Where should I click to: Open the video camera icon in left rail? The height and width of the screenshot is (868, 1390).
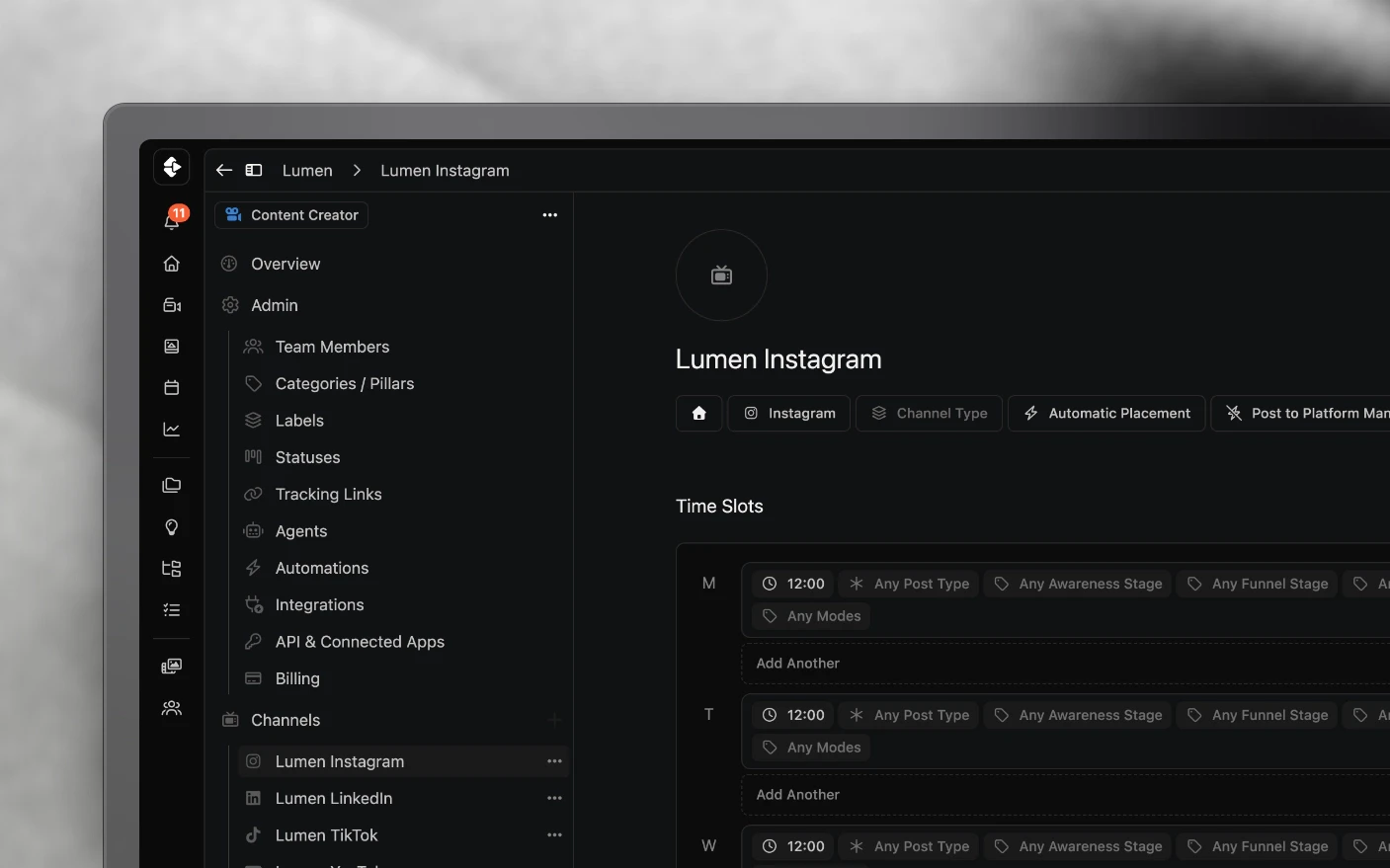click(x=172, y=305)
